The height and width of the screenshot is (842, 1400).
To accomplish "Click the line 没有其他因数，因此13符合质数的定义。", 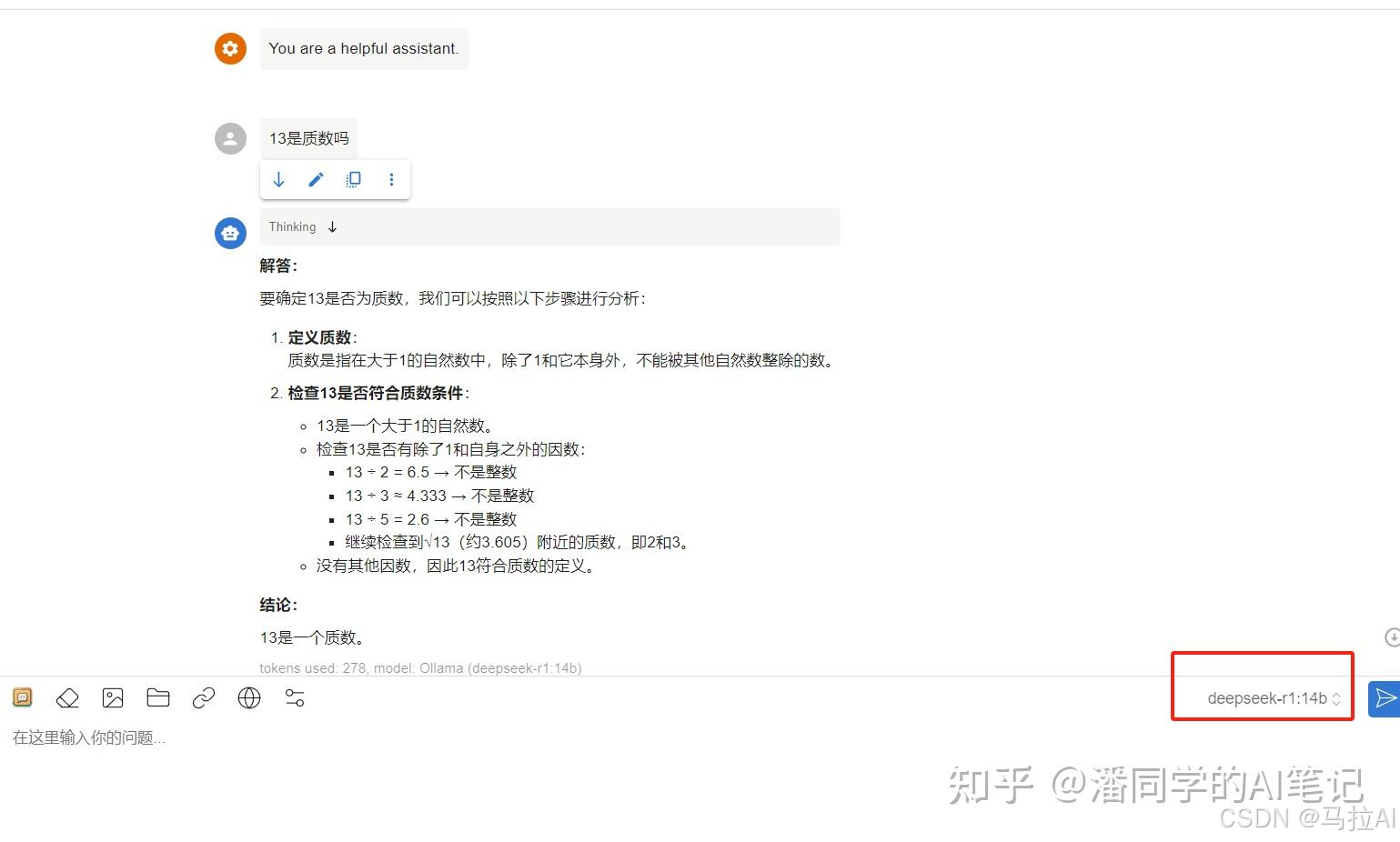I will [x=458, y=566].
